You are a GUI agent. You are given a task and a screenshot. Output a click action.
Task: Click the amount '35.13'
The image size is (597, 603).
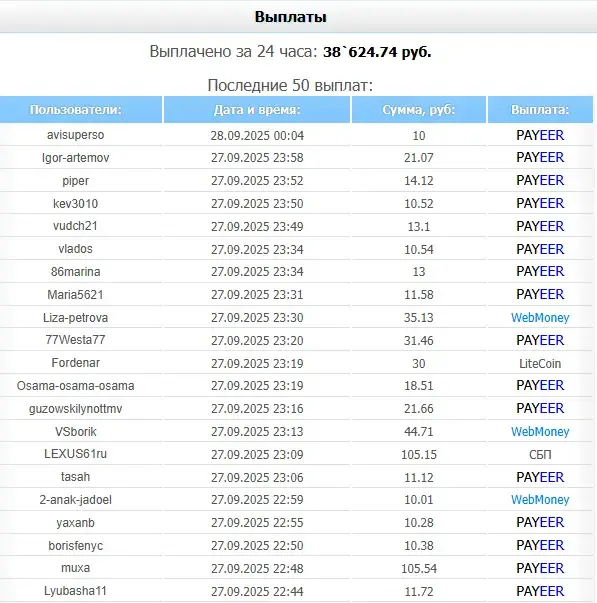click(419, 318)
